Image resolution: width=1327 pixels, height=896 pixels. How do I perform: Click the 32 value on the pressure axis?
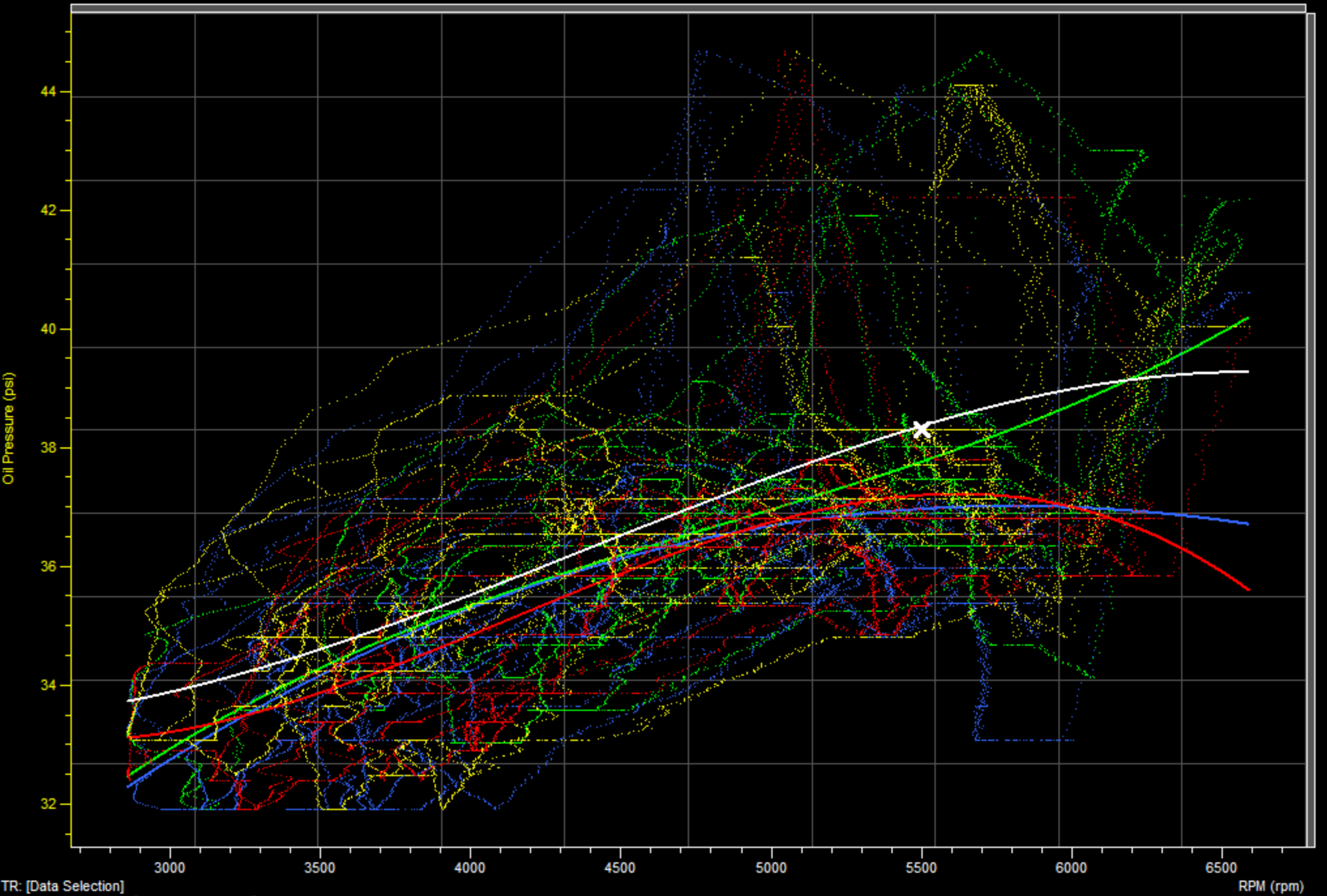pyautogui.click(x=48, y=804)
